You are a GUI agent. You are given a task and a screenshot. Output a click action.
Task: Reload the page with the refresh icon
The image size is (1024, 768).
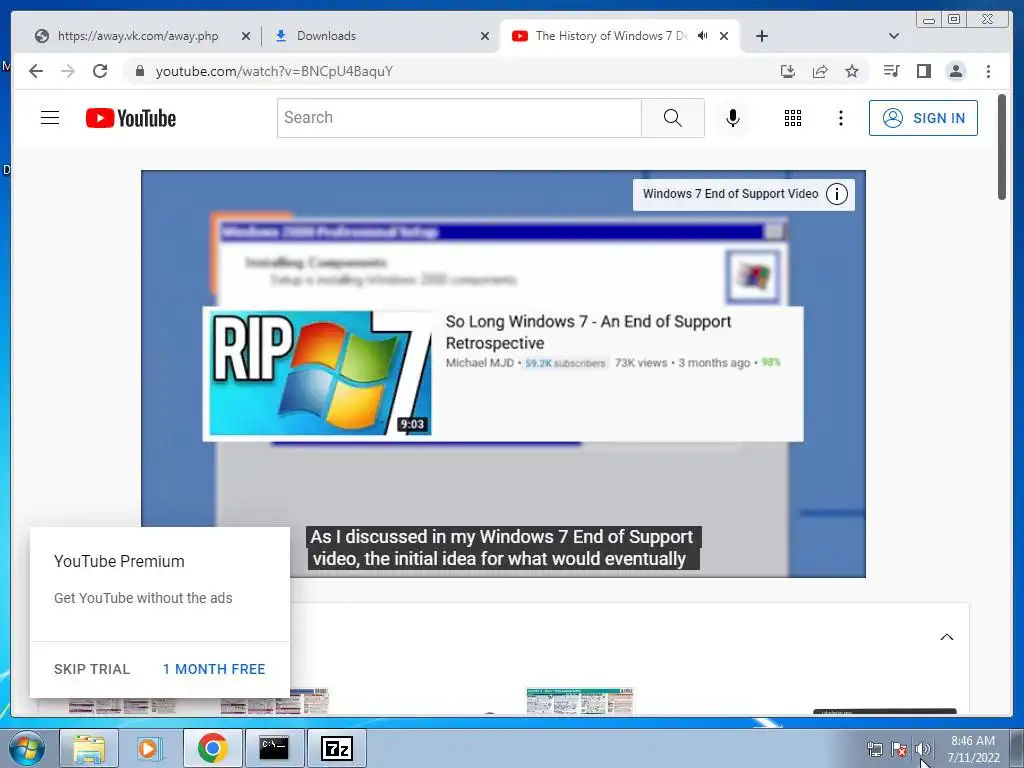[100, 71]
